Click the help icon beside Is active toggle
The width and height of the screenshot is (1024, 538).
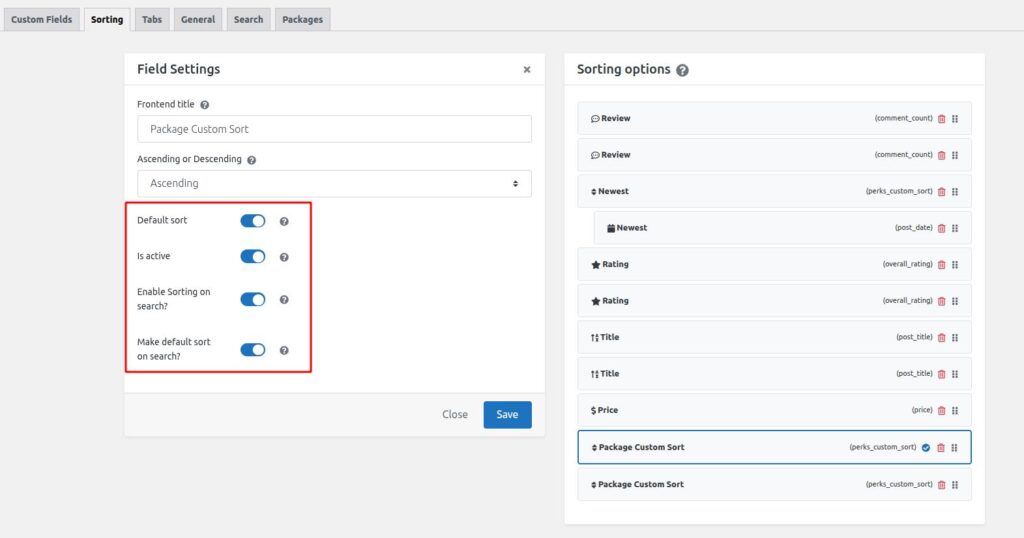coord(284,257)
